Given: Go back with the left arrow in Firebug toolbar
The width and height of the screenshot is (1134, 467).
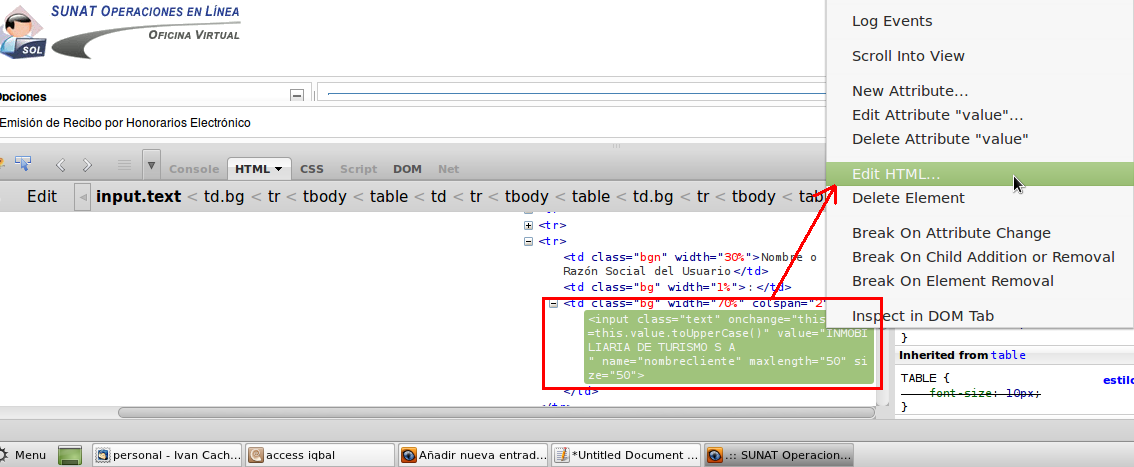Looking at the screenshot, I should click(x=61, y=165).
